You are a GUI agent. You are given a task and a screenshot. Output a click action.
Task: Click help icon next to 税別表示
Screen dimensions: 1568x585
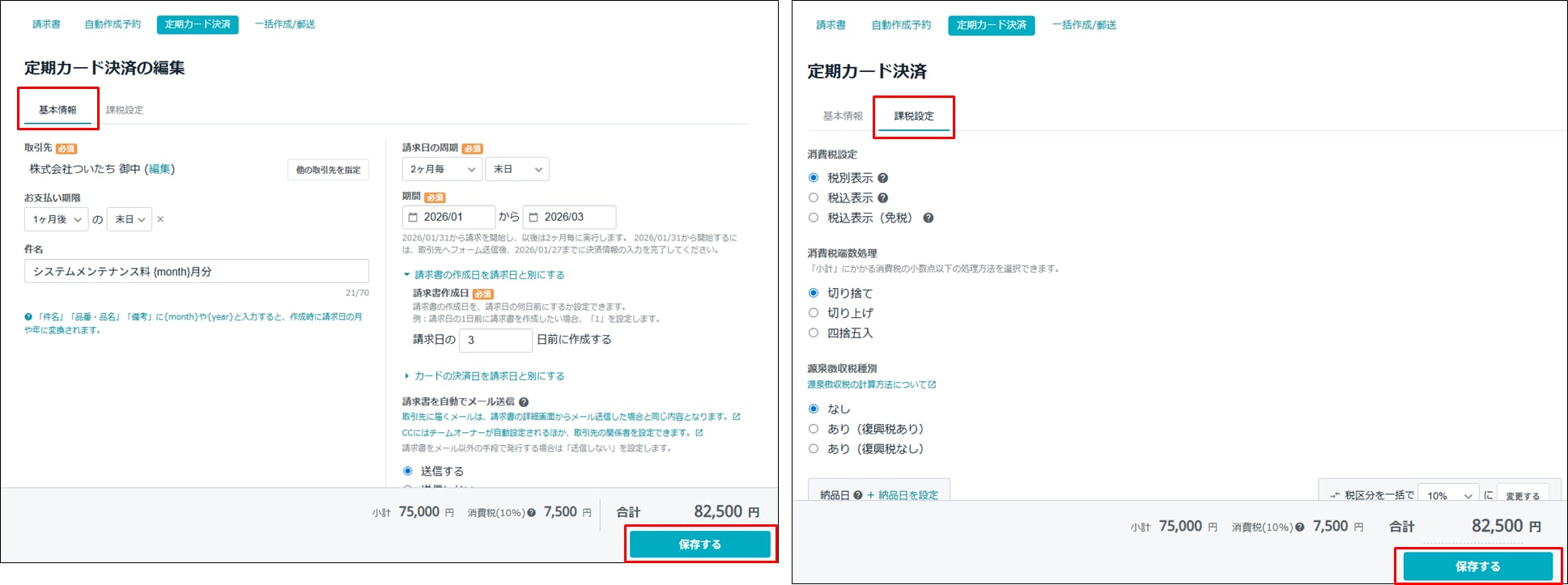coord(883,178)
